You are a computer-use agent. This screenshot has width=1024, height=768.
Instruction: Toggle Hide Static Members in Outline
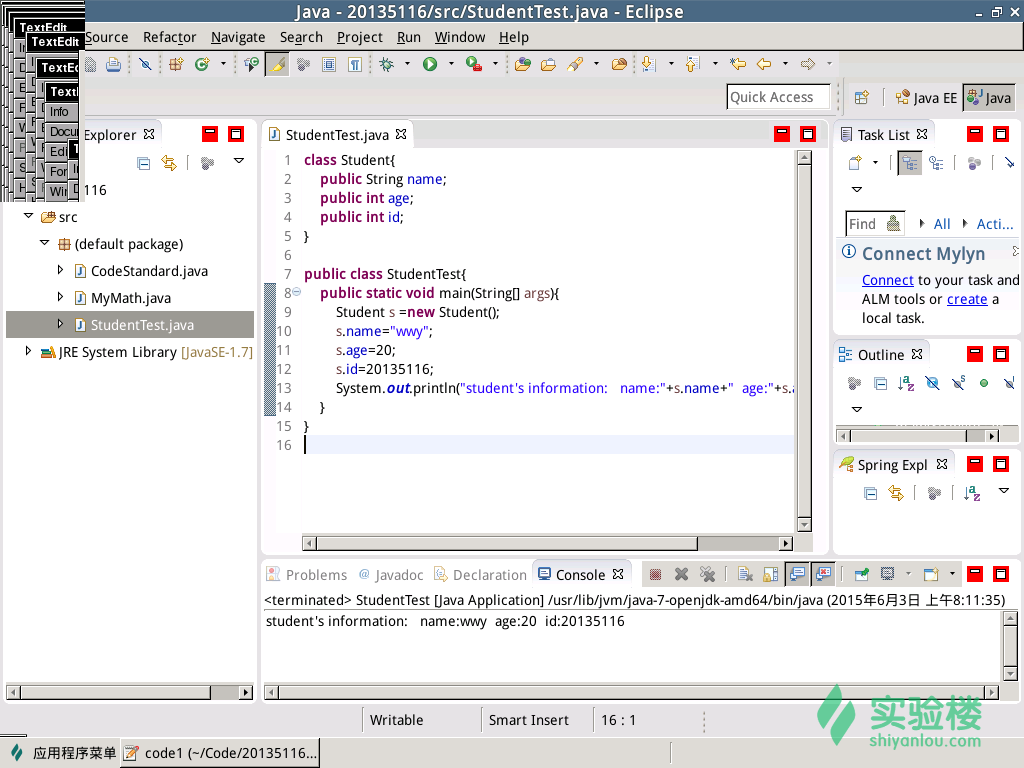[x=958, y=383]
